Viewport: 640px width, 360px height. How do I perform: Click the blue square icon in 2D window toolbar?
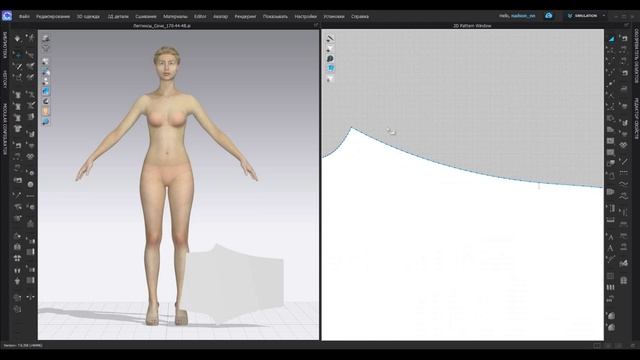pyautogui.click(x=330, y=69)
